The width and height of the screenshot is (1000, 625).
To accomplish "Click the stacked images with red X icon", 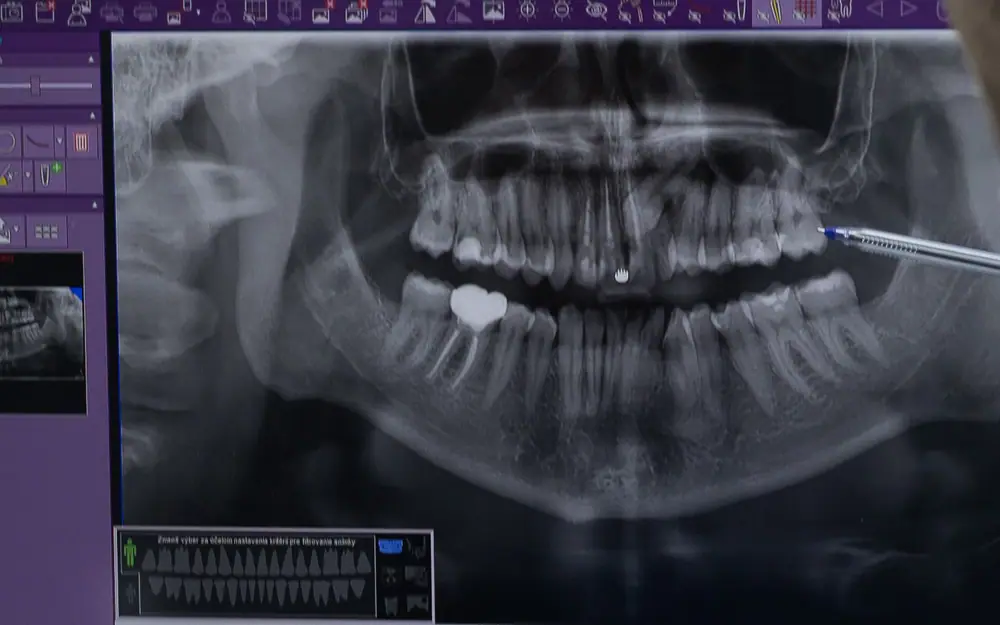I will pyautogui.click(x=356, y=12).
